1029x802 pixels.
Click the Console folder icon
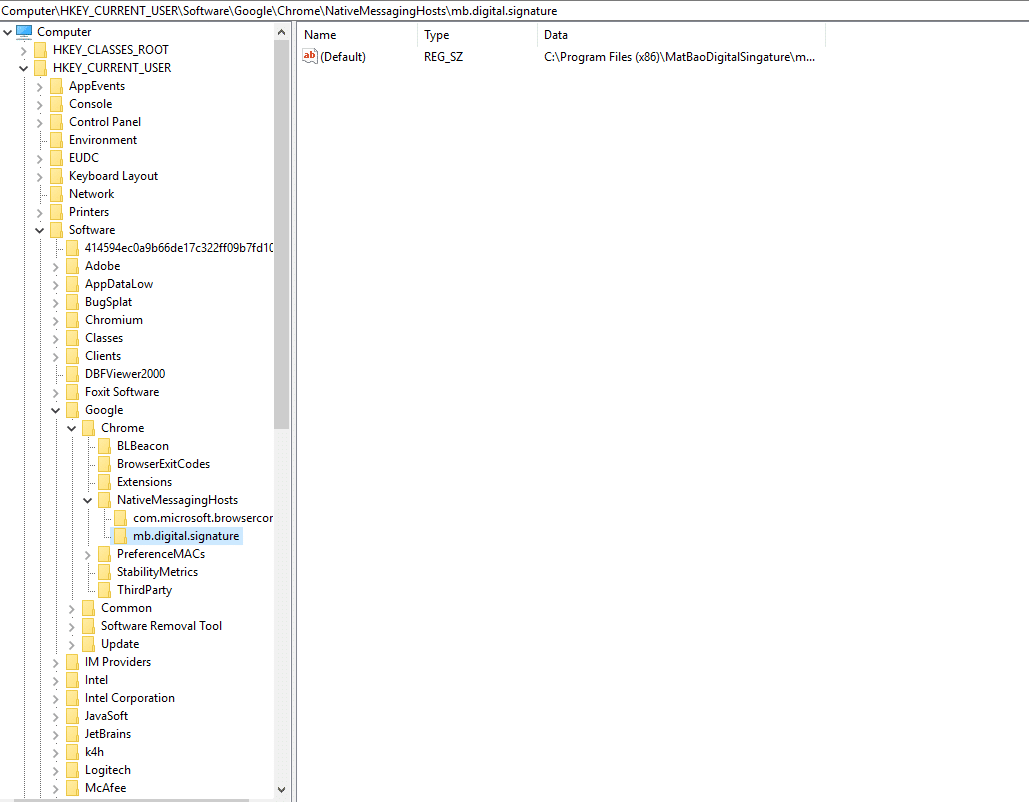56,104
